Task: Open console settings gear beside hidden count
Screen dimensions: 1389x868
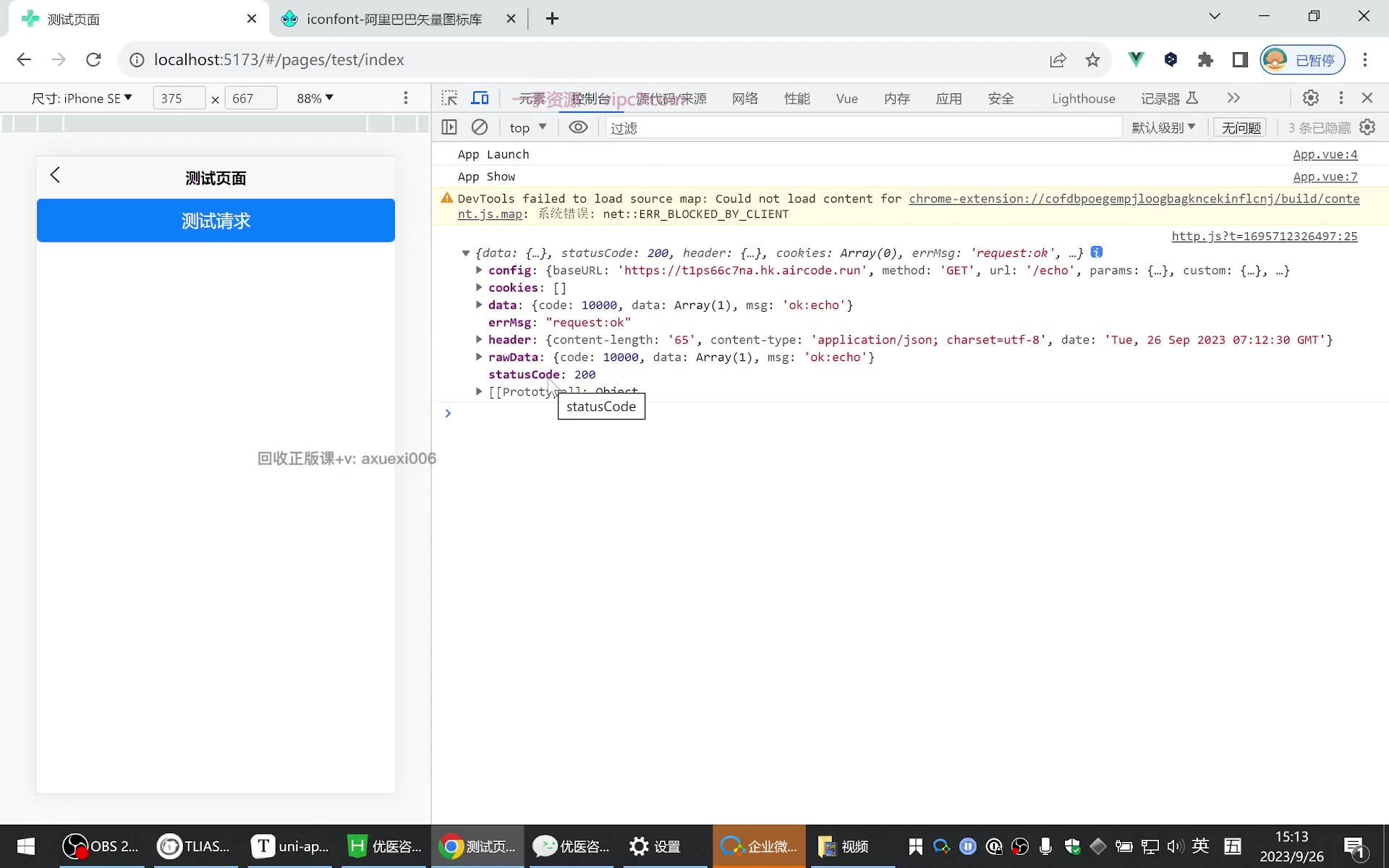Action: [1367, 127]
